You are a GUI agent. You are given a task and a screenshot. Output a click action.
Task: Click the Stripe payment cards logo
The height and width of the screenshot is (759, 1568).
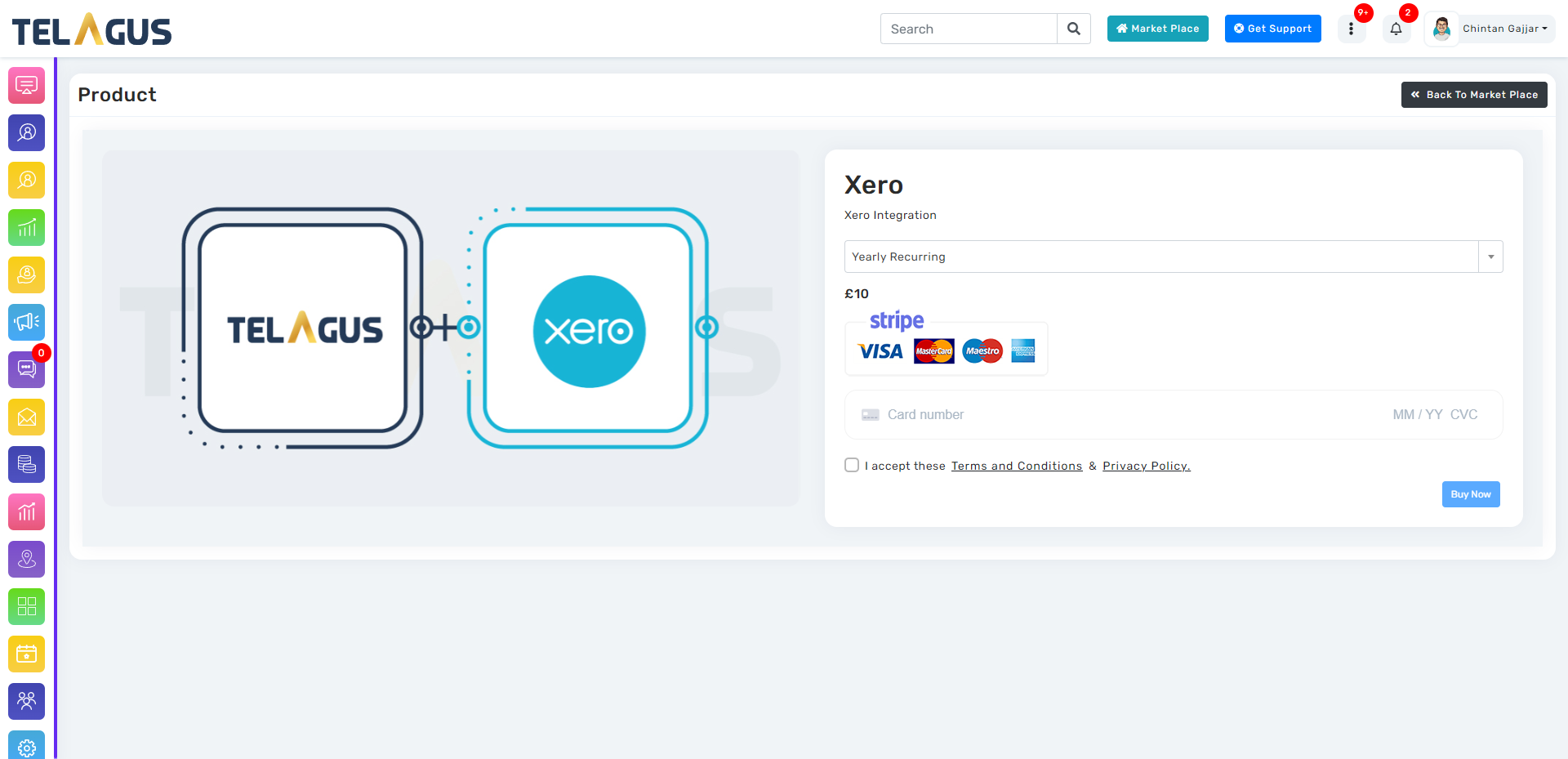point(946,343)
